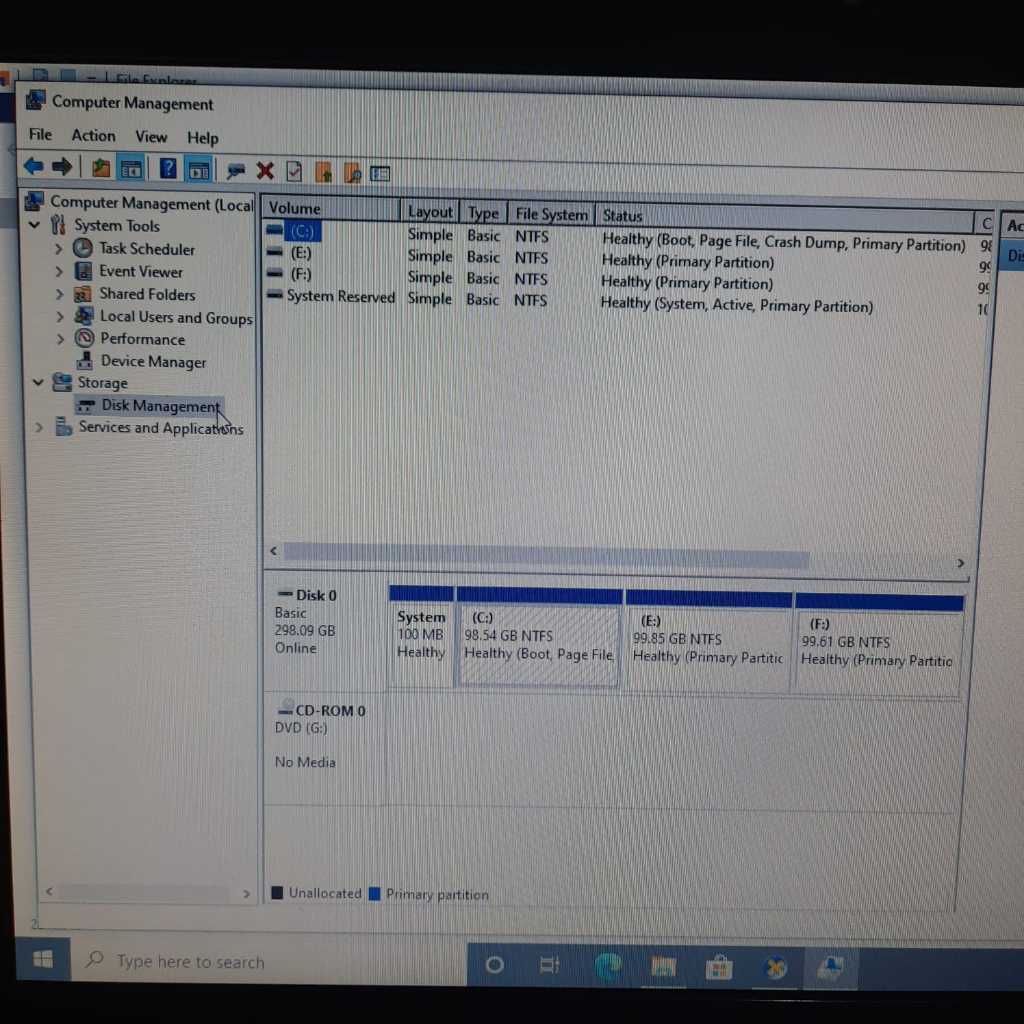
Task: Click the Forward arrow toolbar icon
Action: 62,167
